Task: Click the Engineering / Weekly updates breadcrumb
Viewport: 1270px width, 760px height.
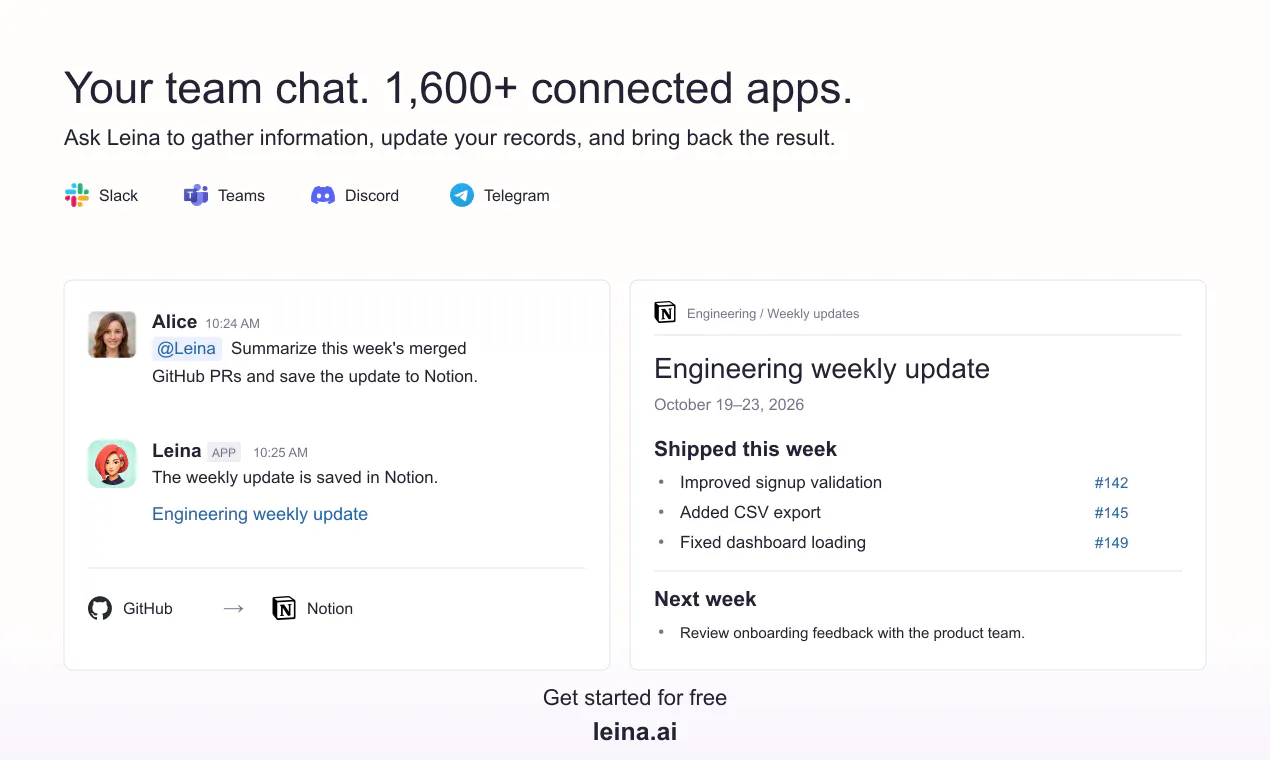Action: pyautogui.click(x=773, y=313)
